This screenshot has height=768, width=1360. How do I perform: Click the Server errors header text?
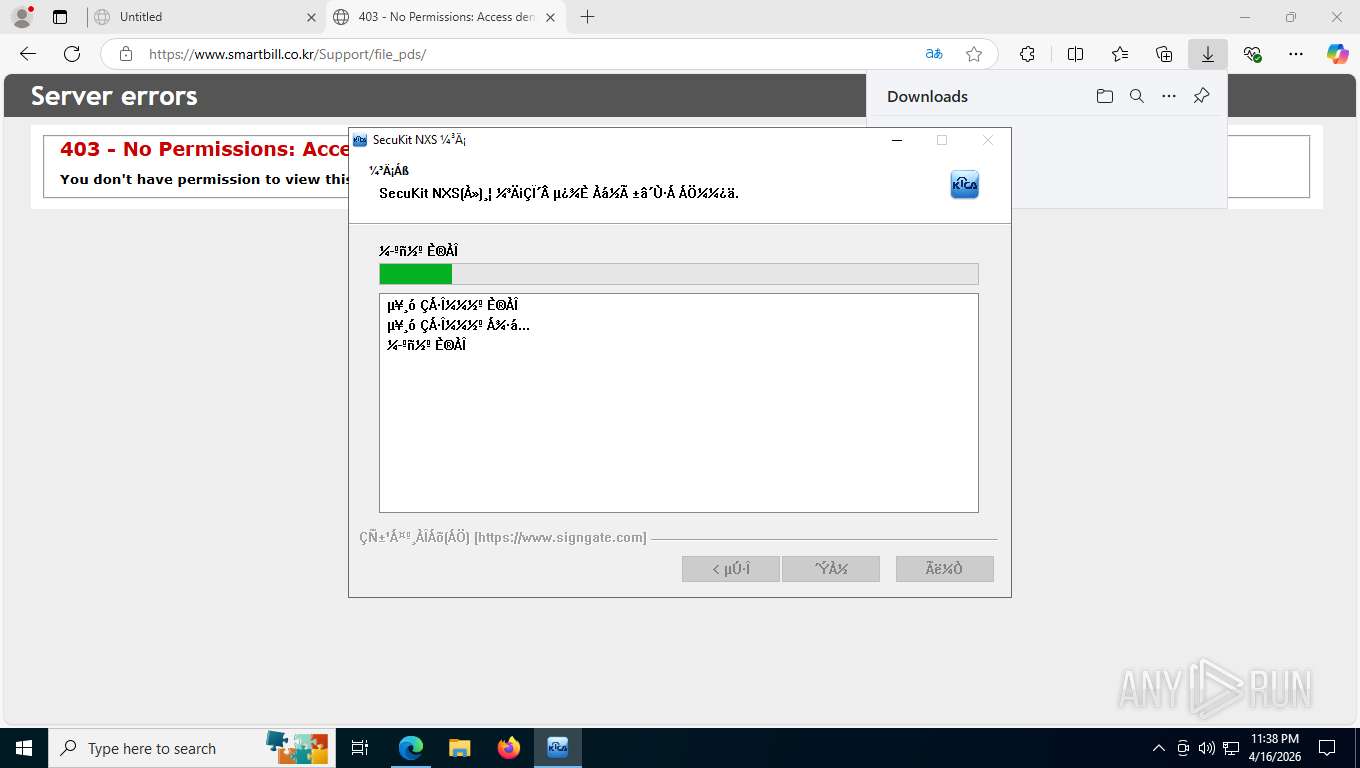click(x=114, y=96)
